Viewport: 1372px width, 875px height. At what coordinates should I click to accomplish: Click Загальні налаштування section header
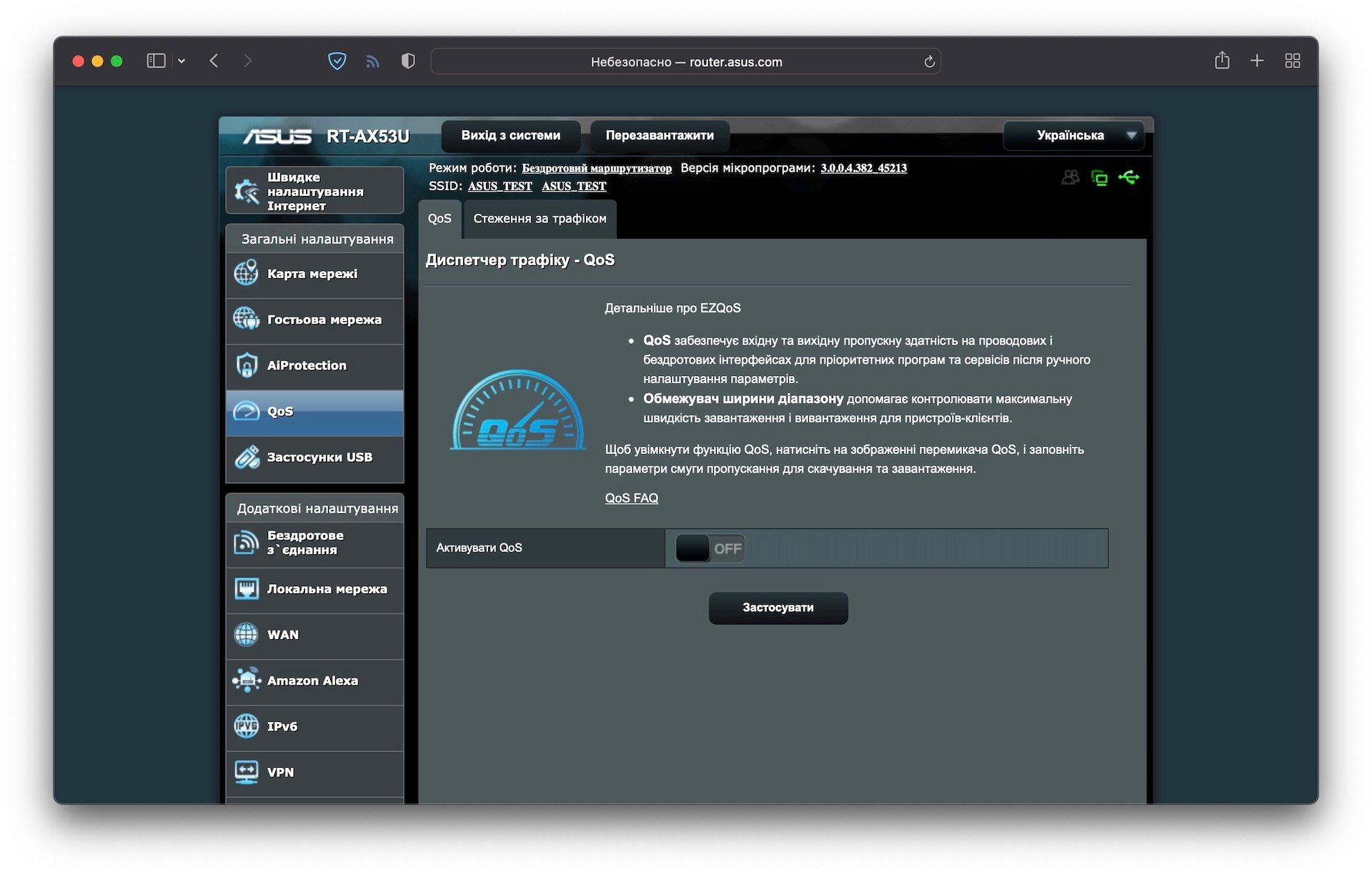point(317,239)
